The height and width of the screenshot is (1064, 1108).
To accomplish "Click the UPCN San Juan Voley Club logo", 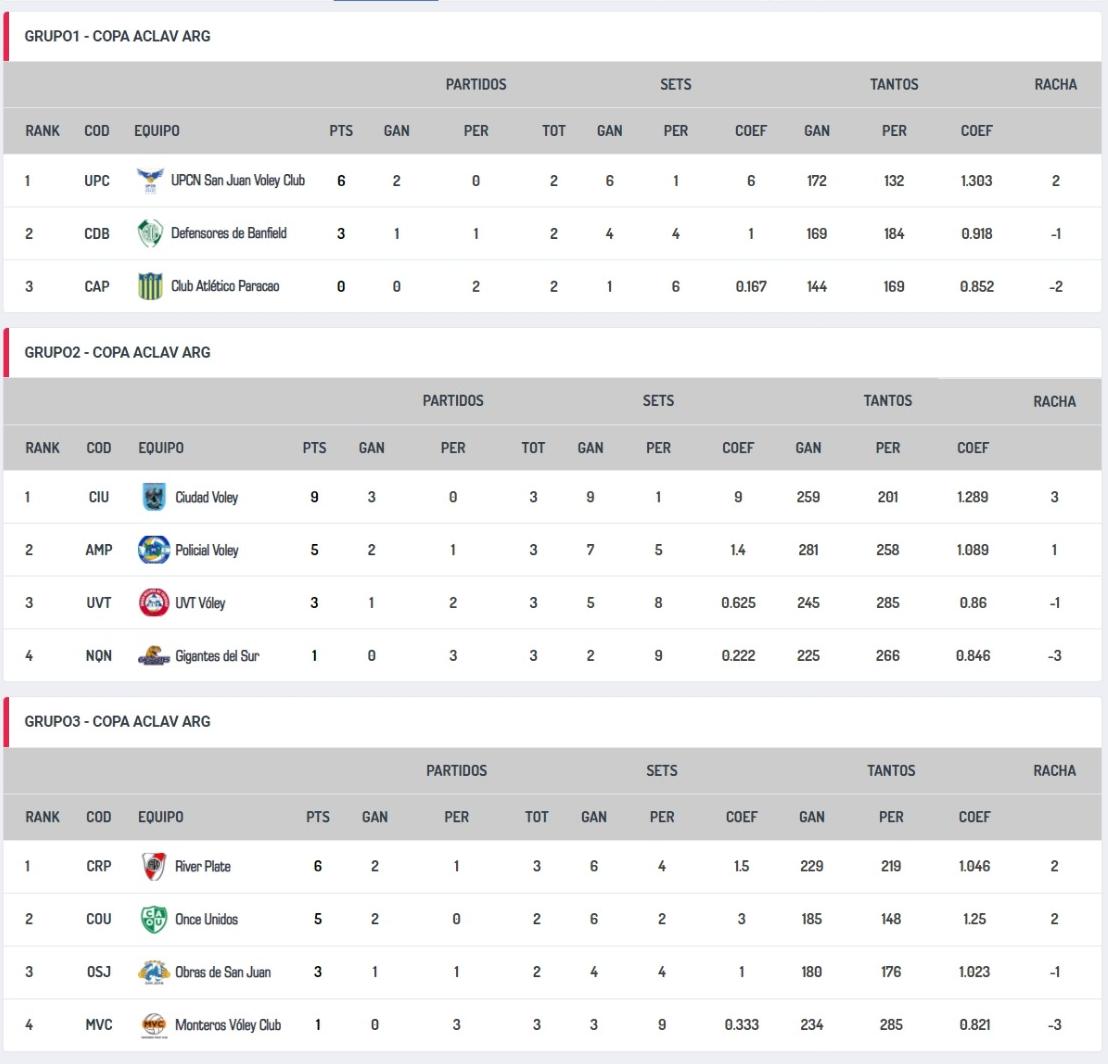I will pyautogui.click(x=148, y=181).
